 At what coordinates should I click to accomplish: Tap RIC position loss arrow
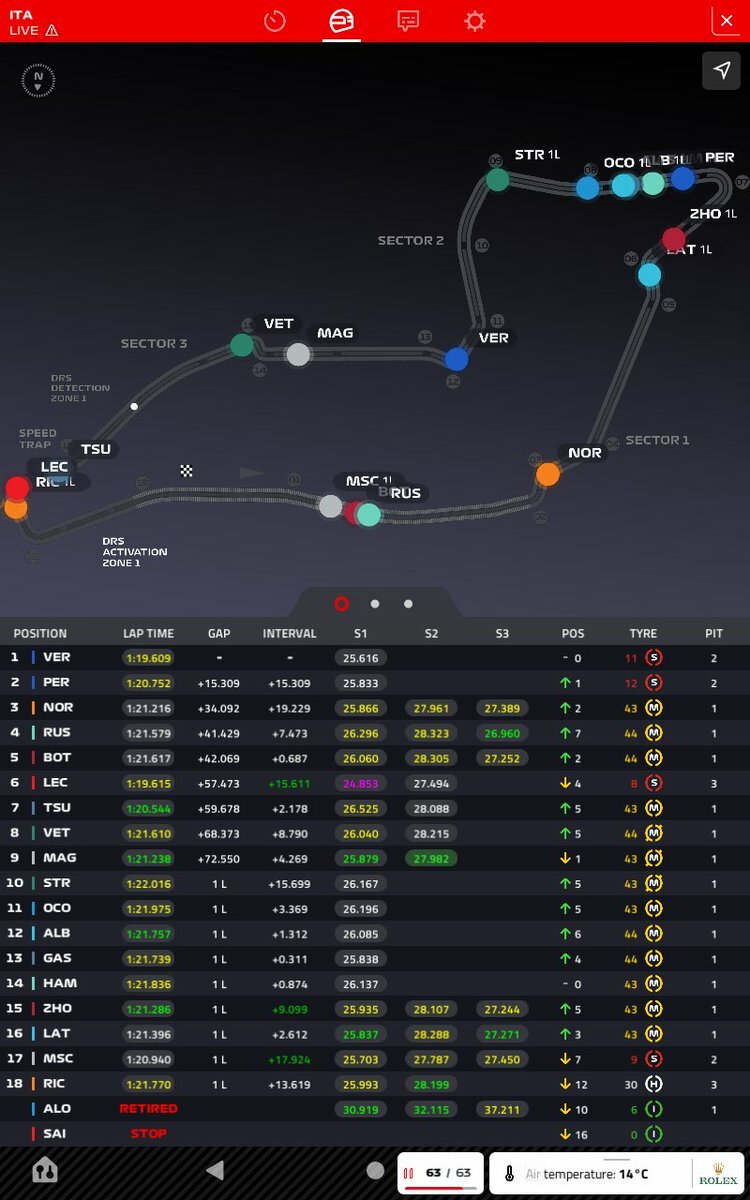(x=565, y=1083)
